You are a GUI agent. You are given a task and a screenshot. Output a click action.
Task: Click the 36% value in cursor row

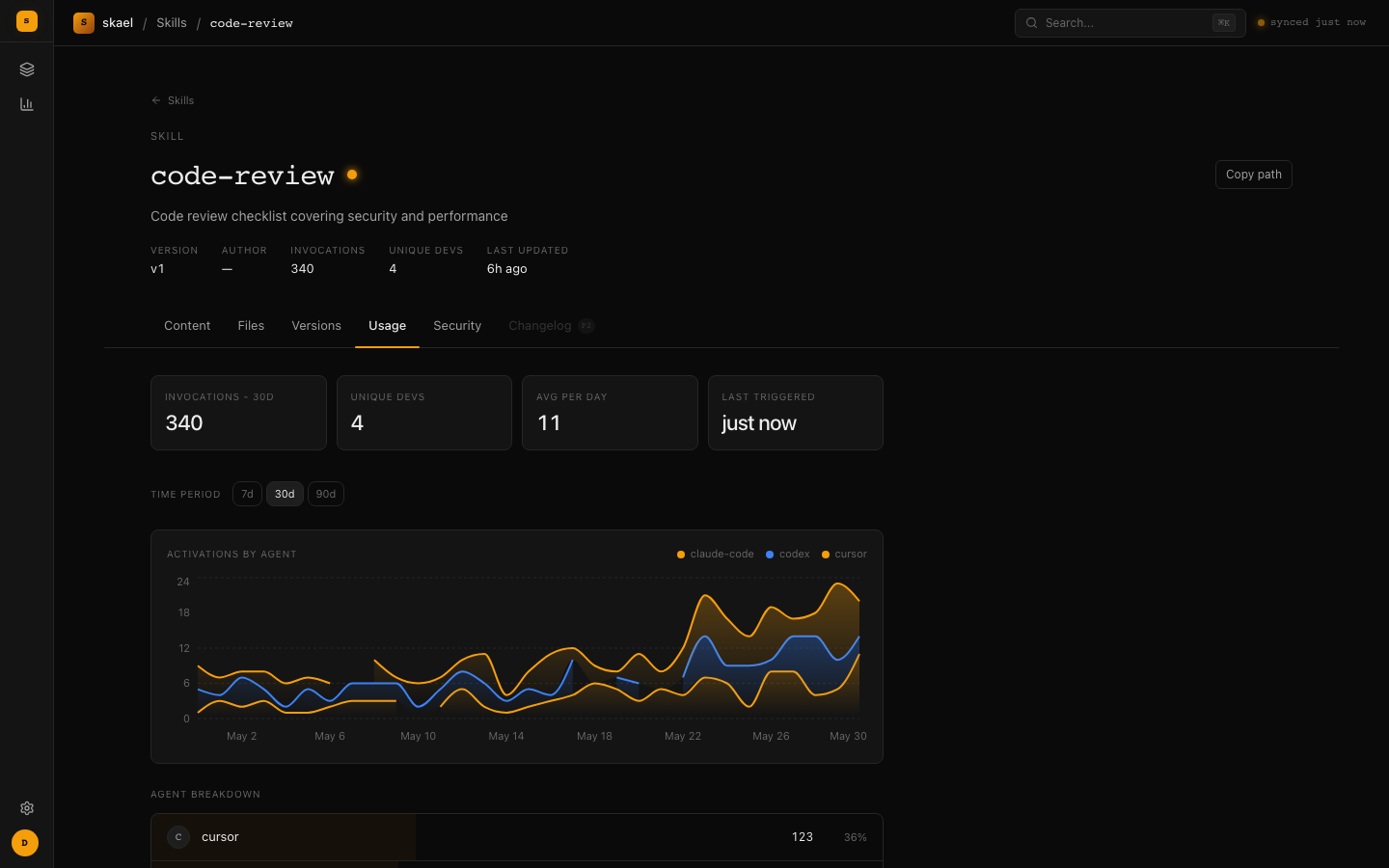tap(856, 837)
